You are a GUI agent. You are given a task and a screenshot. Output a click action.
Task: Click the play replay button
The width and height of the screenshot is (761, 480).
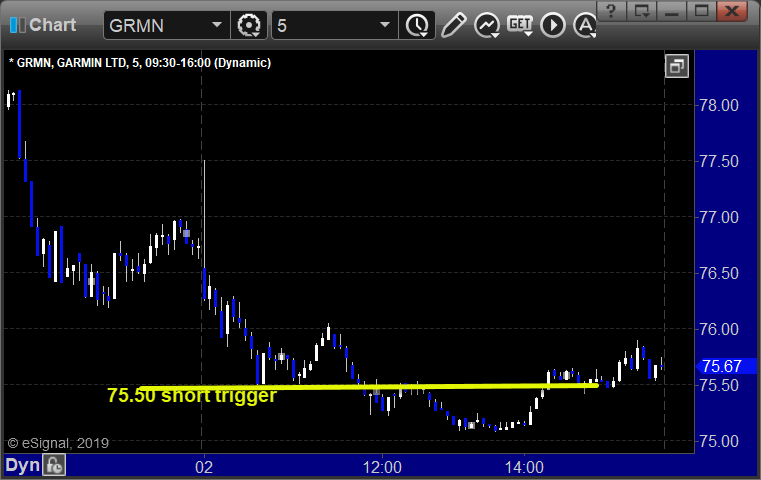553,25
